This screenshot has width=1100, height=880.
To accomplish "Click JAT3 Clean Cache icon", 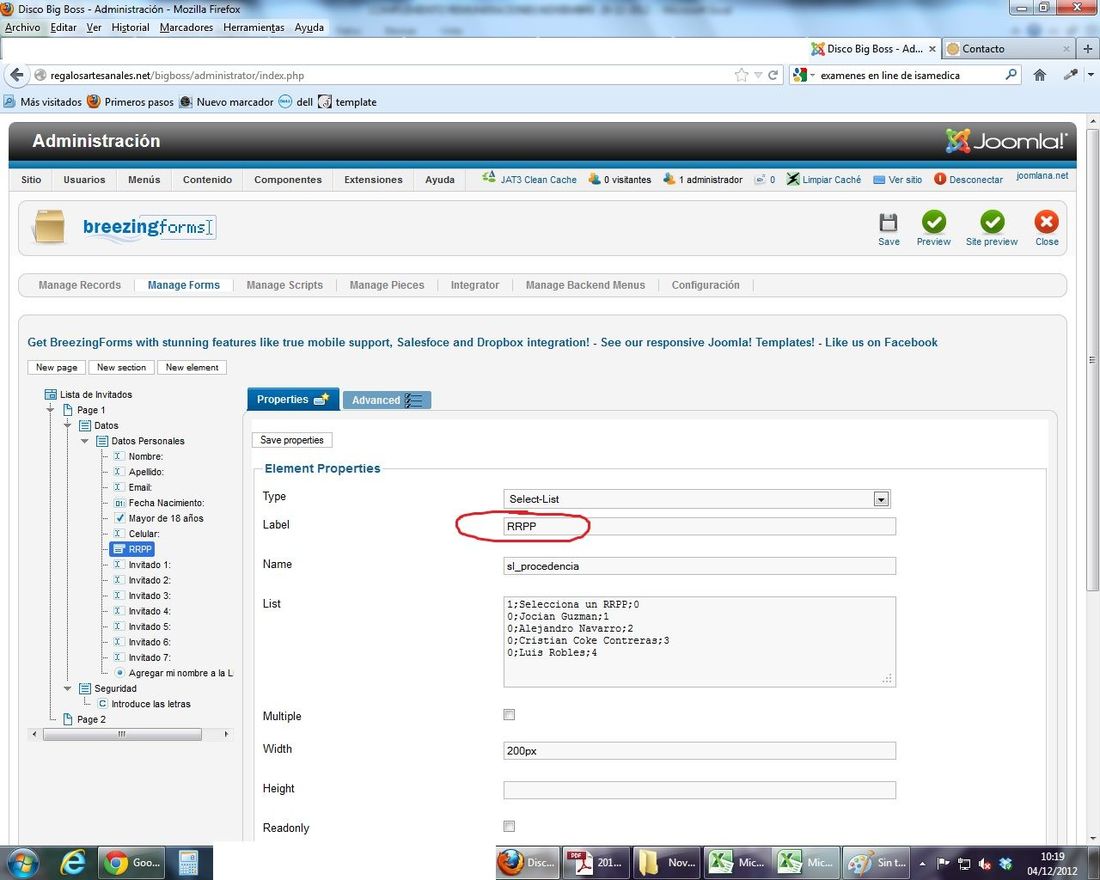I will click(x=488, y=178).
